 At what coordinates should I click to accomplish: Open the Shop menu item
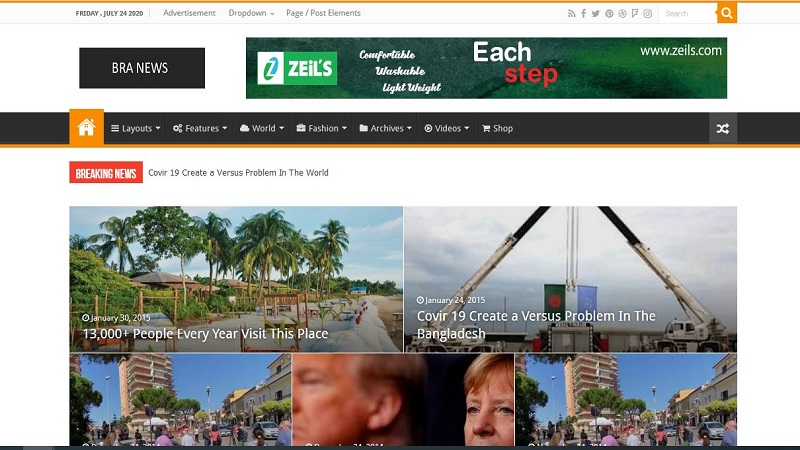tap(497, 128)
